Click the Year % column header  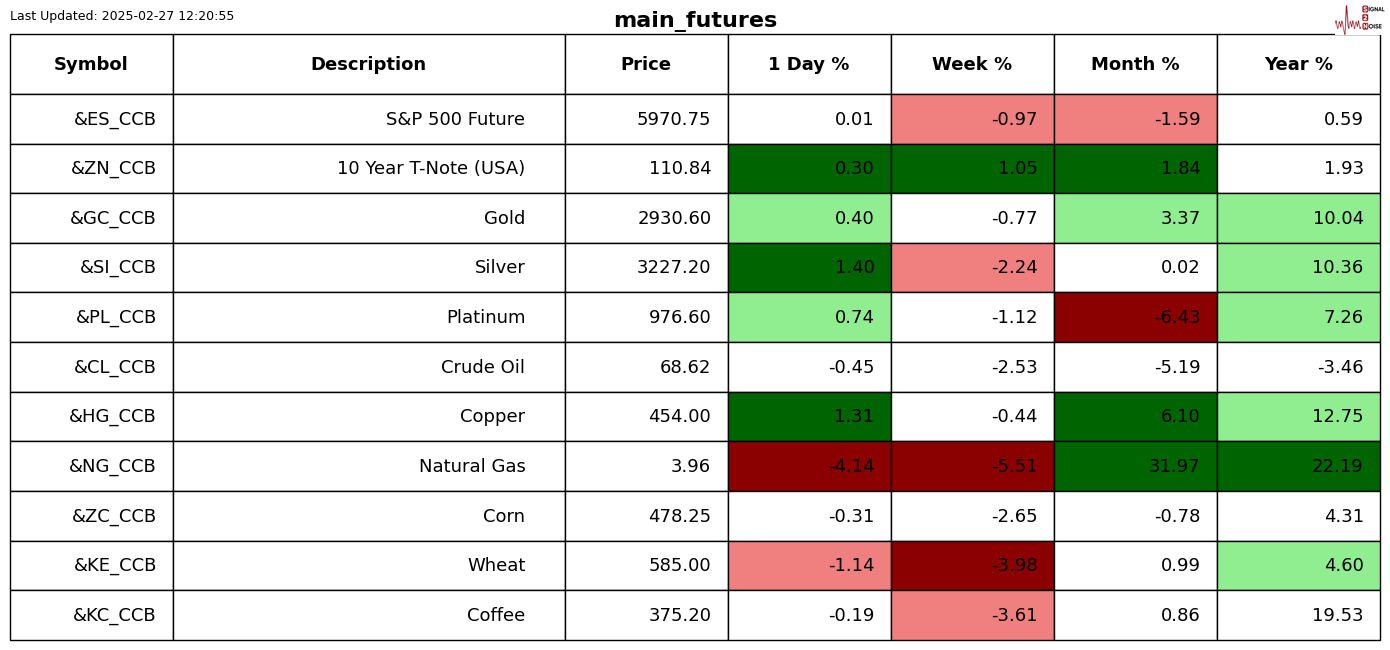[1298, 65]
